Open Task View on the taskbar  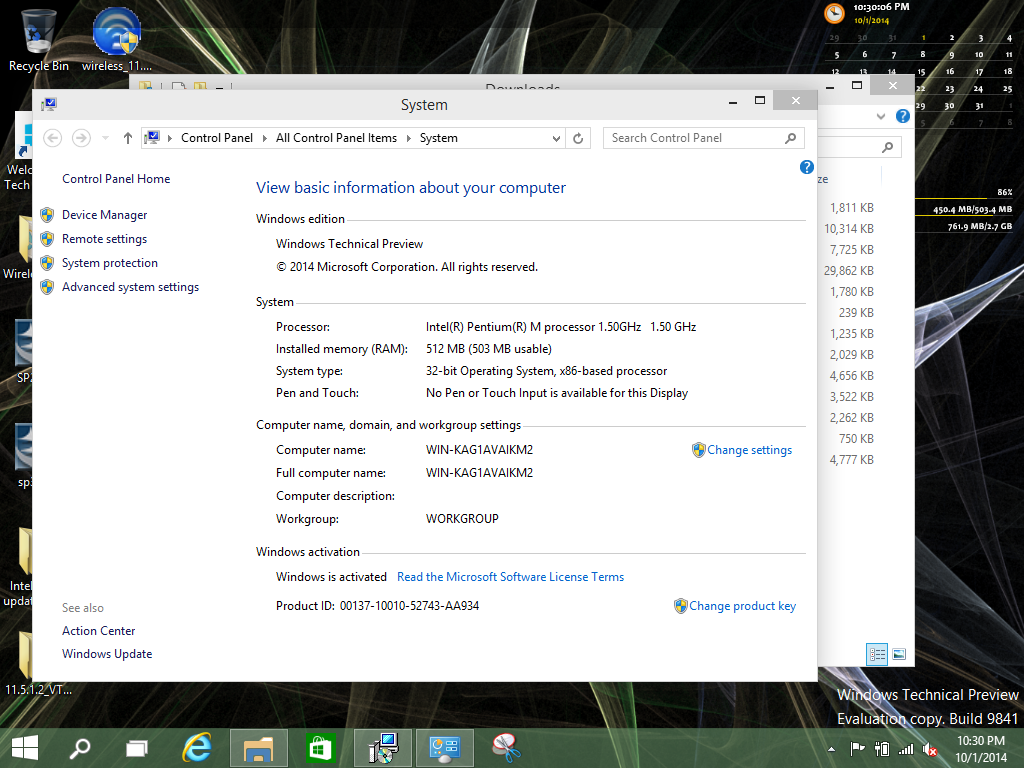point(136,748)
